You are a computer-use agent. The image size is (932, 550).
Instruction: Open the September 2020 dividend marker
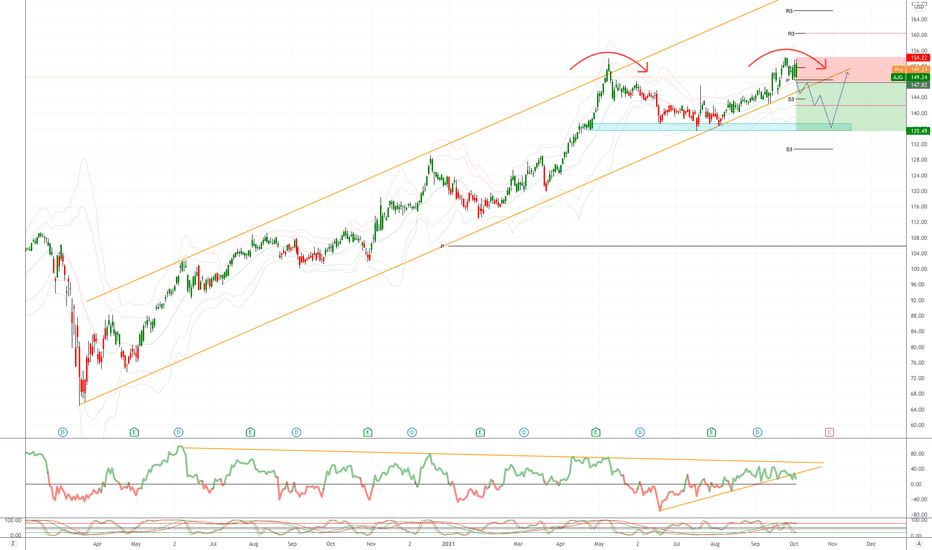click(297, 432)
